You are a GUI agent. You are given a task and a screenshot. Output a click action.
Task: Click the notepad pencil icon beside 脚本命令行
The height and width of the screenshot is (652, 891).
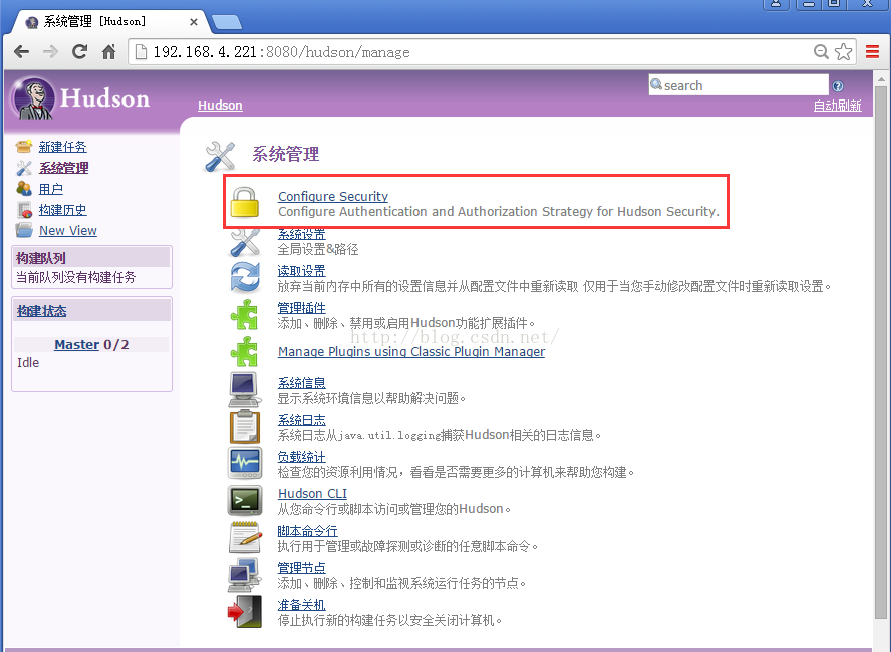[x=245, y=537]
